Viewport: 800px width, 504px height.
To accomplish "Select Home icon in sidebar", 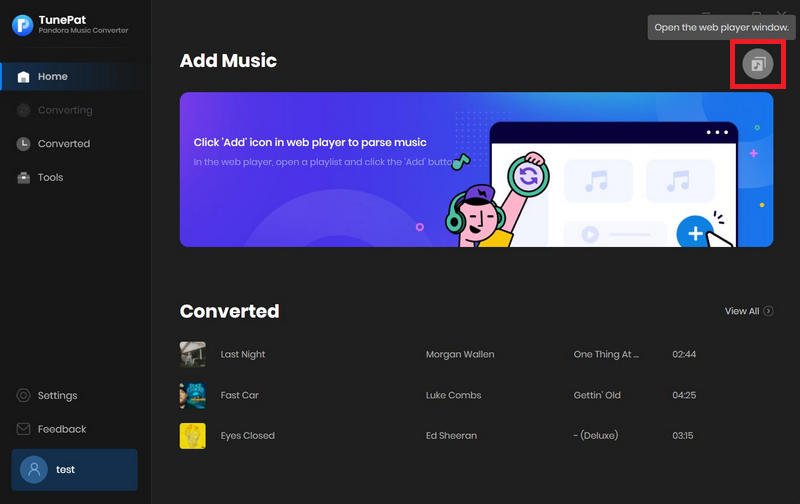I will 23,77.
